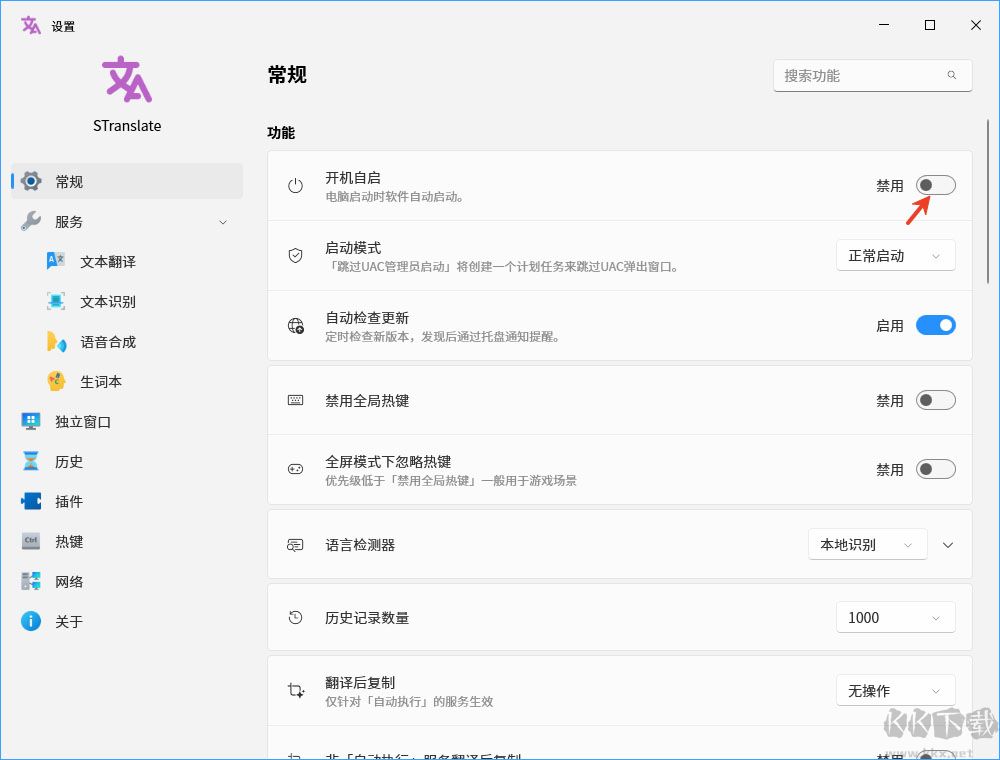Open the 翻译后复制 无操作 dropdown
Viewport: 1000px width, 760px height.
click(895, 691)
